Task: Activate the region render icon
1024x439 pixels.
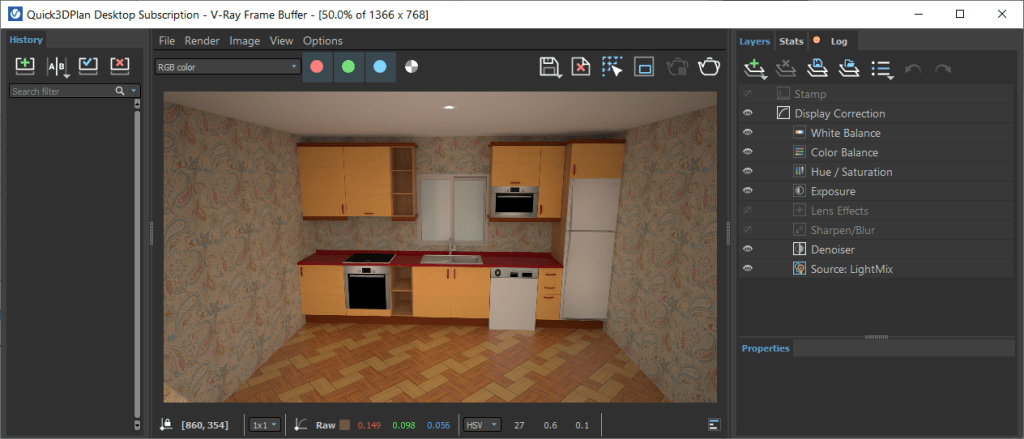Action: (x=612, y=67)
